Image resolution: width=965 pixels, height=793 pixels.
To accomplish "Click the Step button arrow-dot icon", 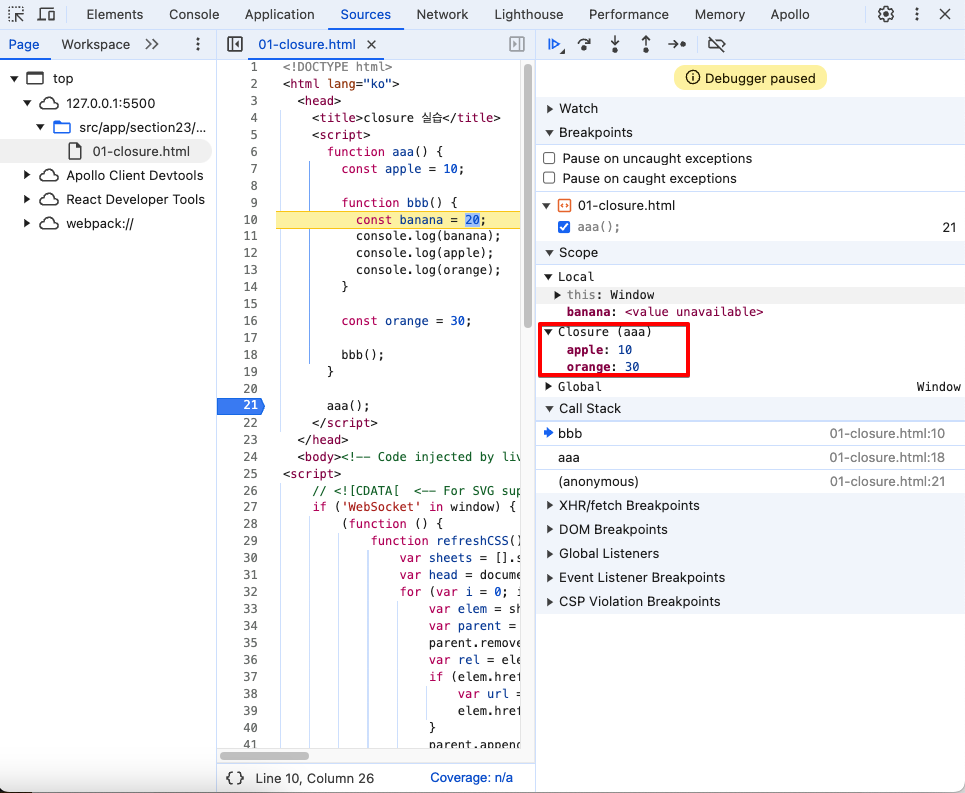I will 677,44.
